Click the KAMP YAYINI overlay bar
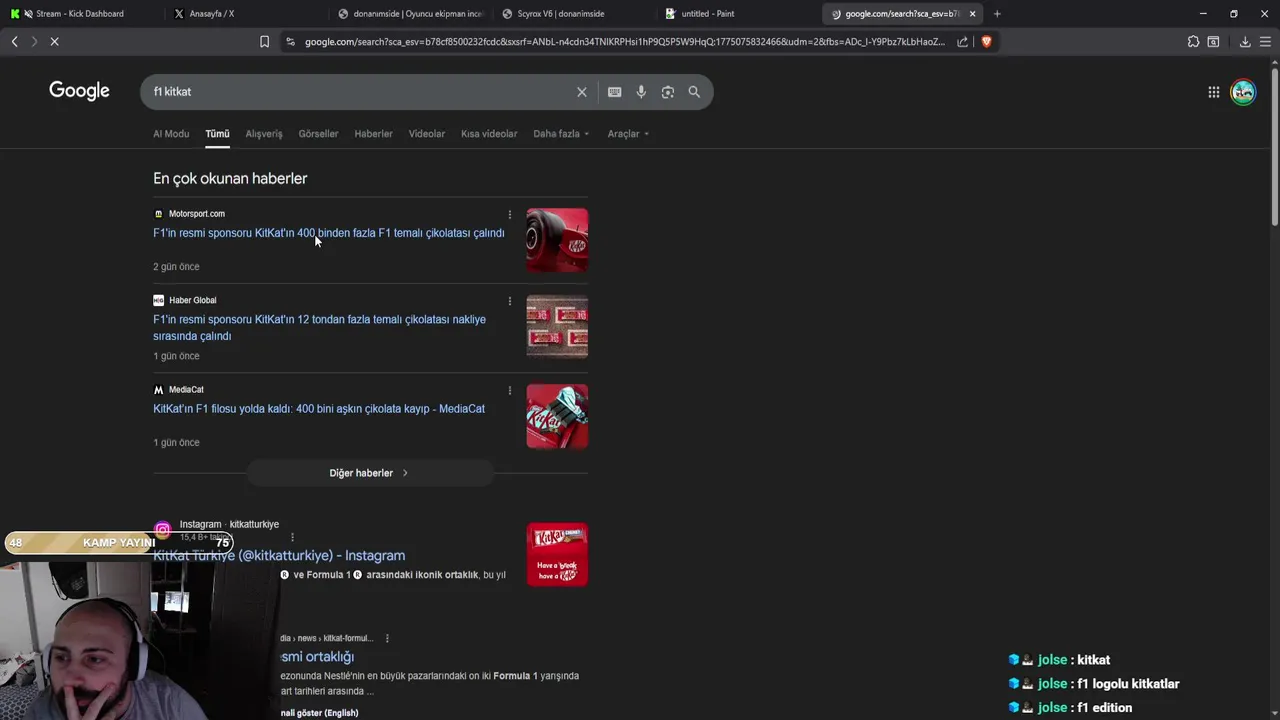 point(119,543)
